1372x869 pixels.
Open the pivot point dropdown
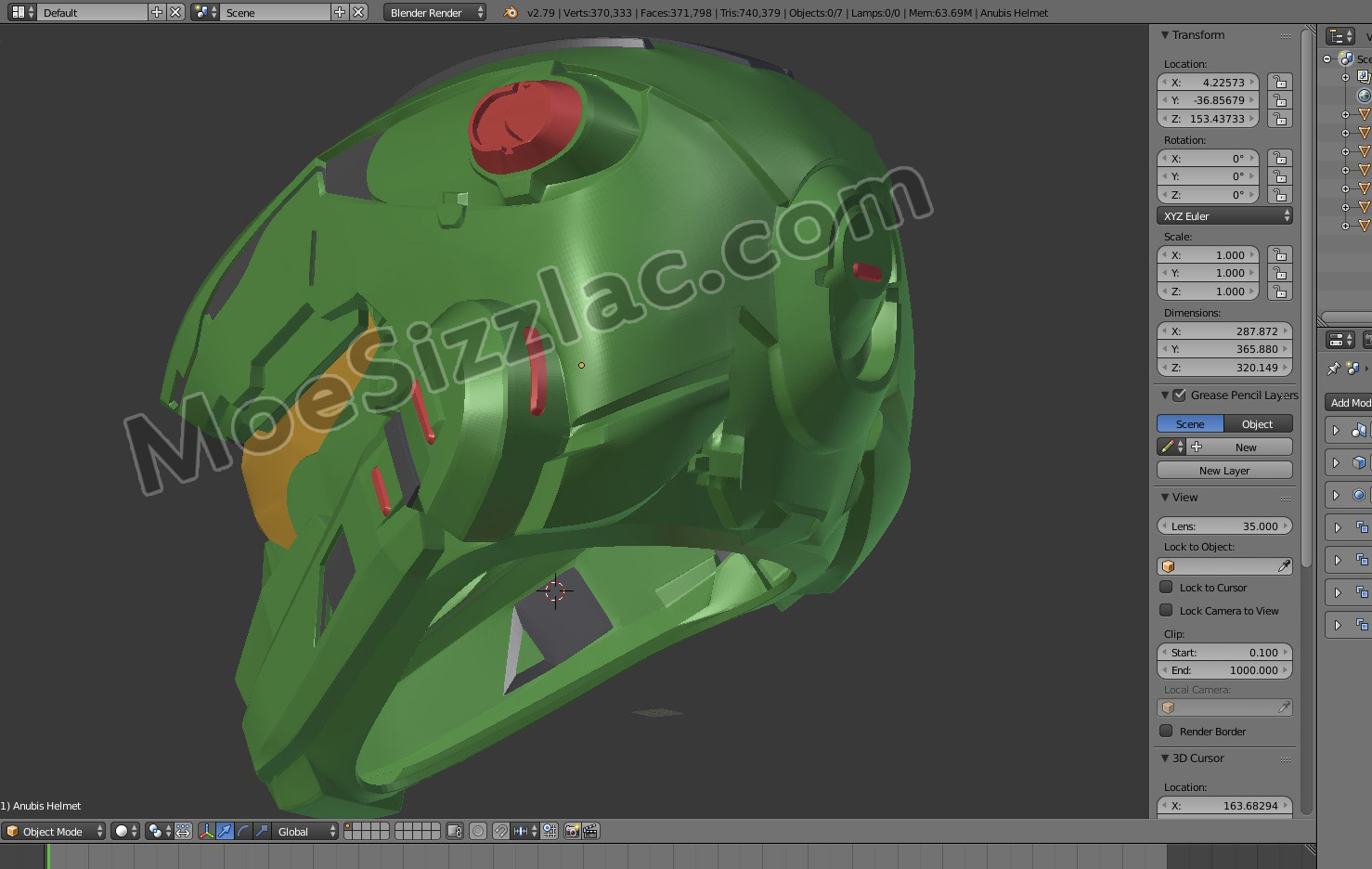point(160,831)
